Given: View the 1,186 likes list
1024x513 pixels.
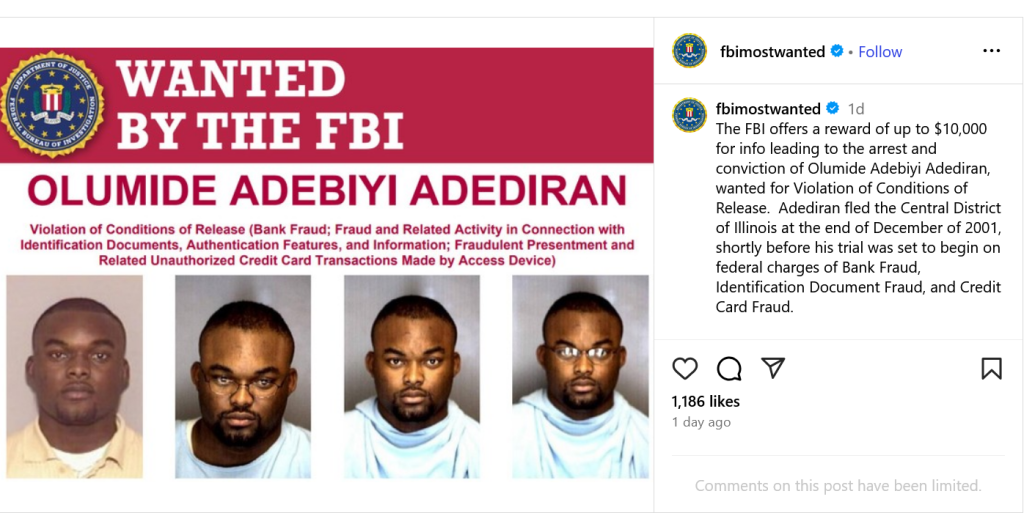Looking at the screenshot, I should tap(706, 401).
